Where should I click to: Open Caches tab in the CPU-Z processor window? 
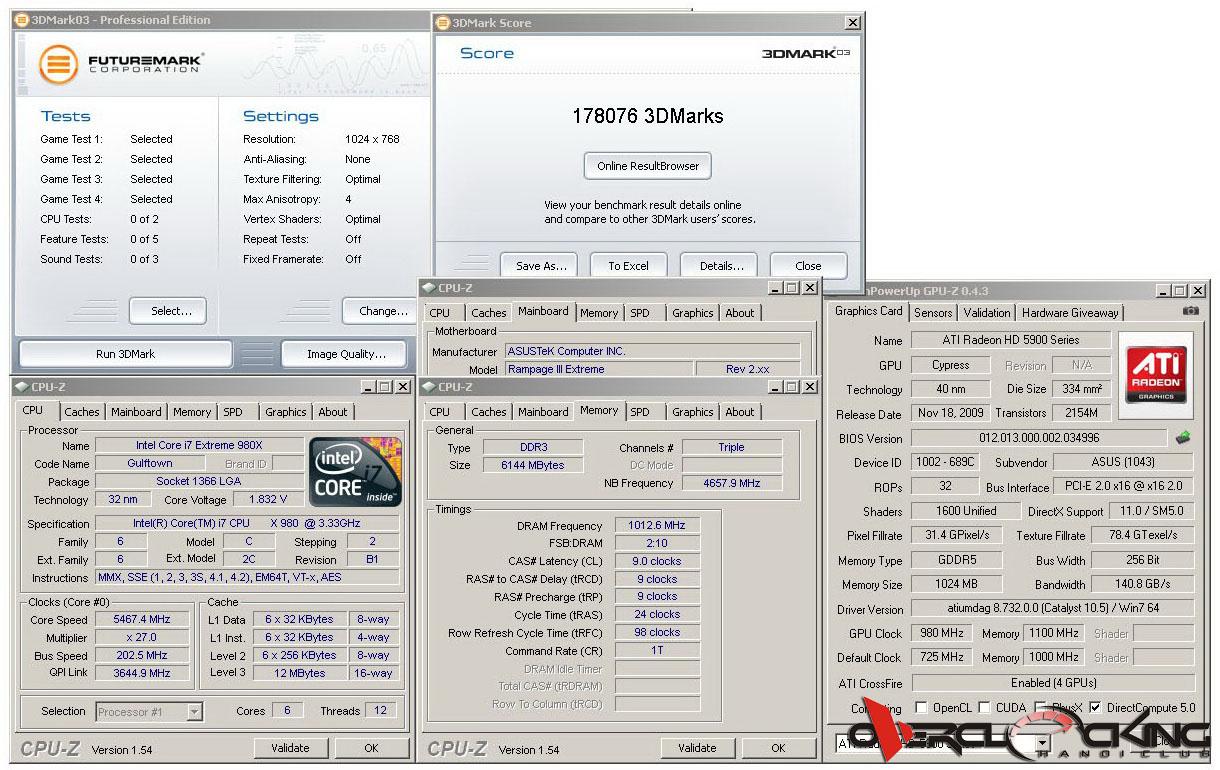(82, 412)
